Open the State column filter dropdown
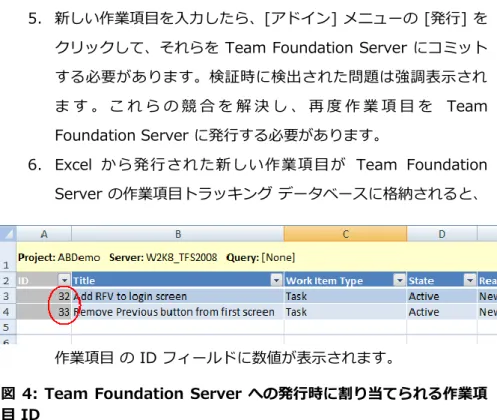Image resolution: width=497 pixels, height=420 pixels. [x=470, y=280]
